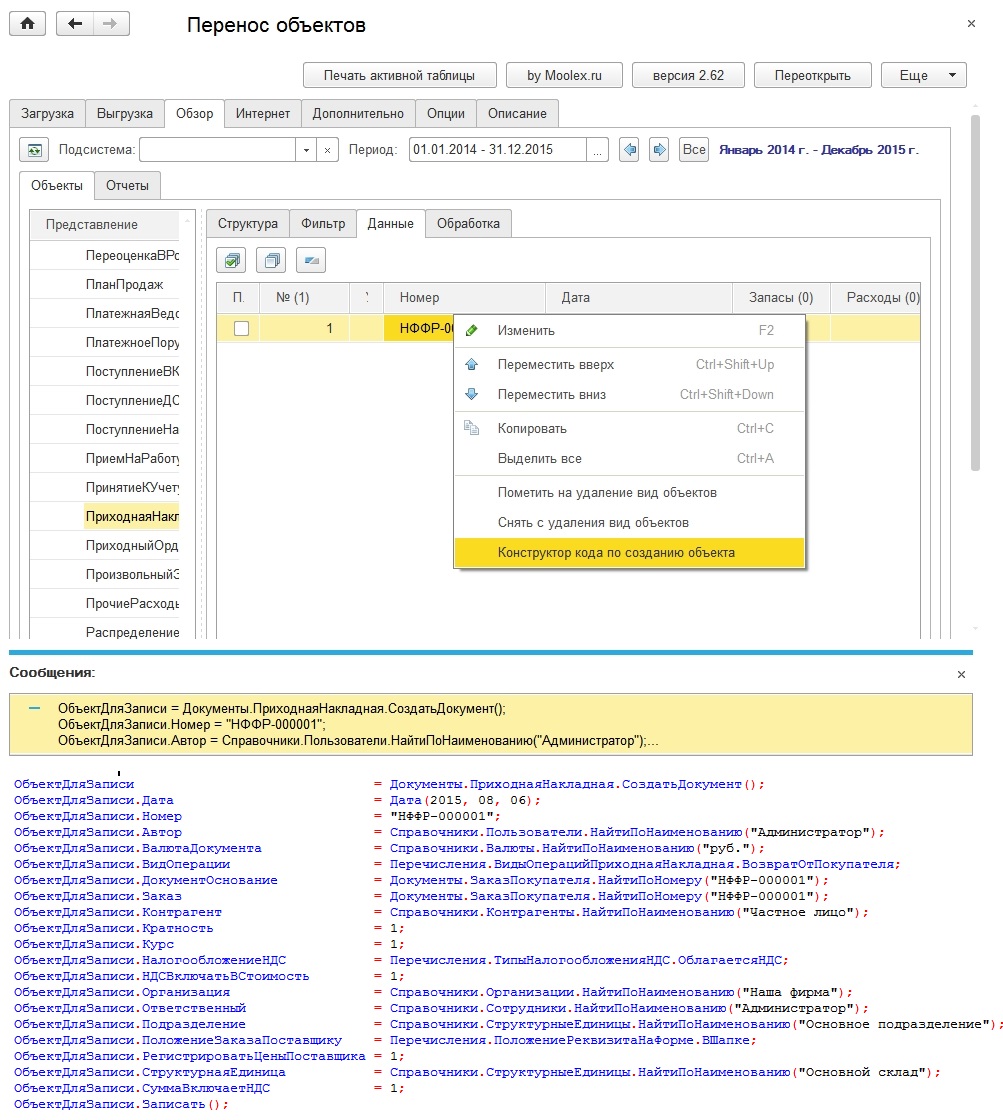Click the № (1) column header

coord(304,298)
